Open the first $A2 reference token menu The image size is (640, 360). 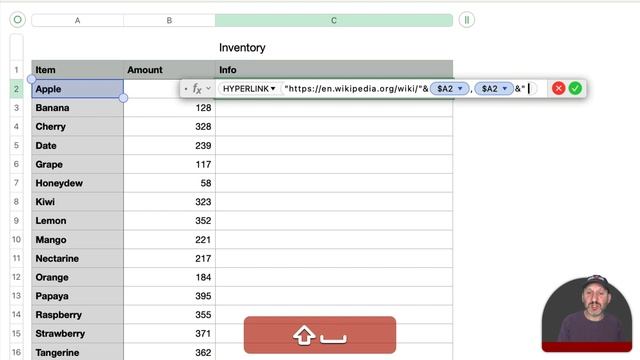pyautogui.click(x=460, y=89)
